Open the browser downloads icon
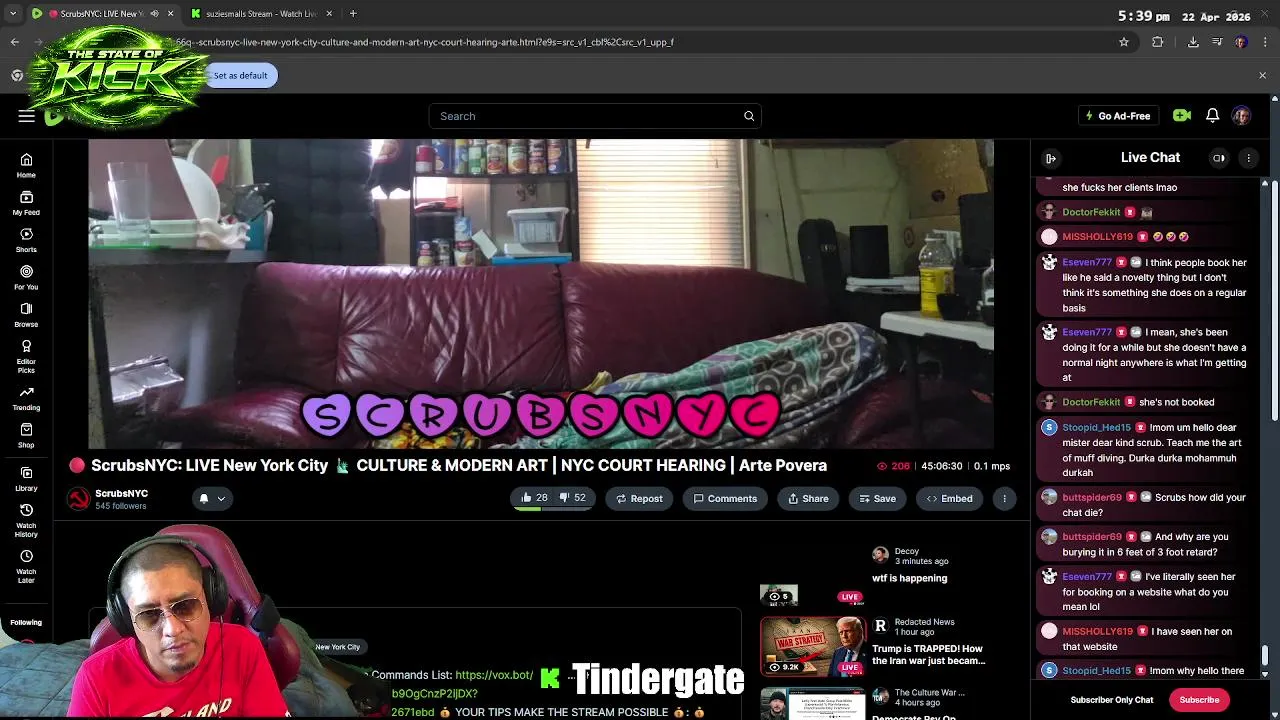Screen dimensions: 1280x720 point(1193,42)
